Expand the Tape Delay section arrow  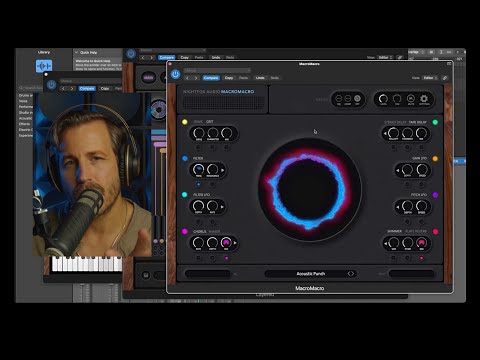pyautogui.click(x=385, y=134)
